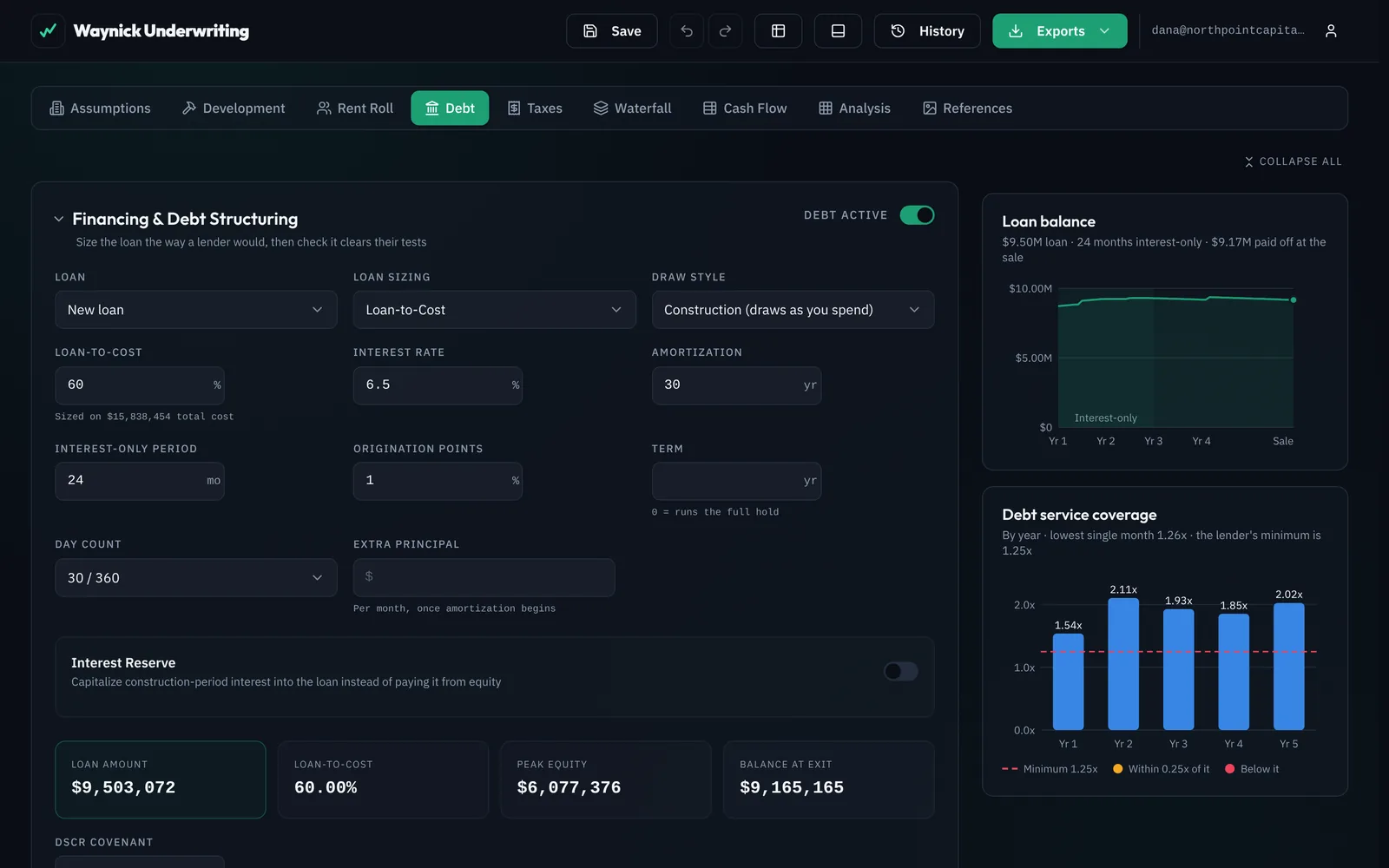Click the Save button

tap(612, 31)
